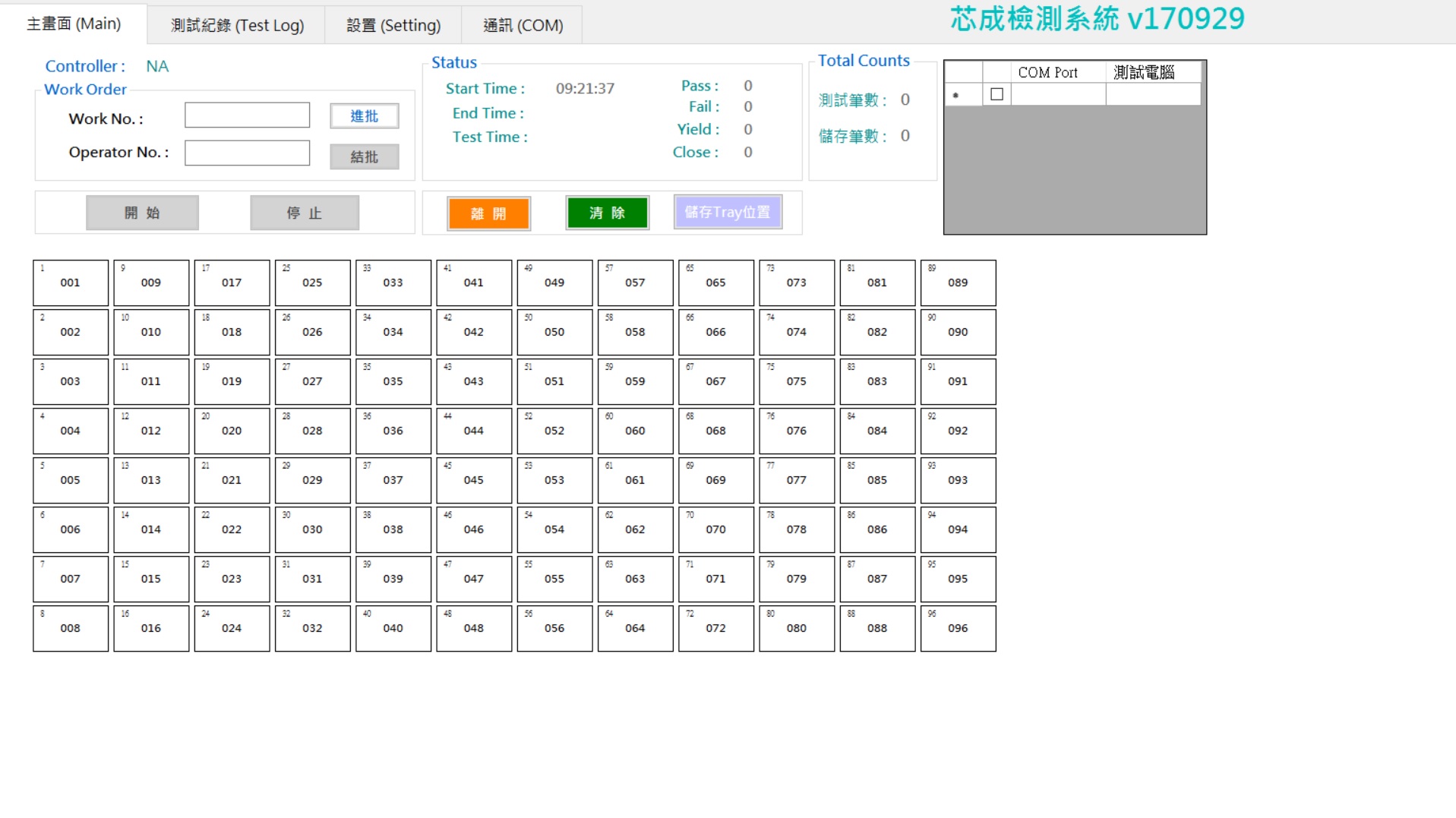This screenshot has width=1456, height=818.
Task: Click the 進批 button
Action: click(x=364, y=116)
